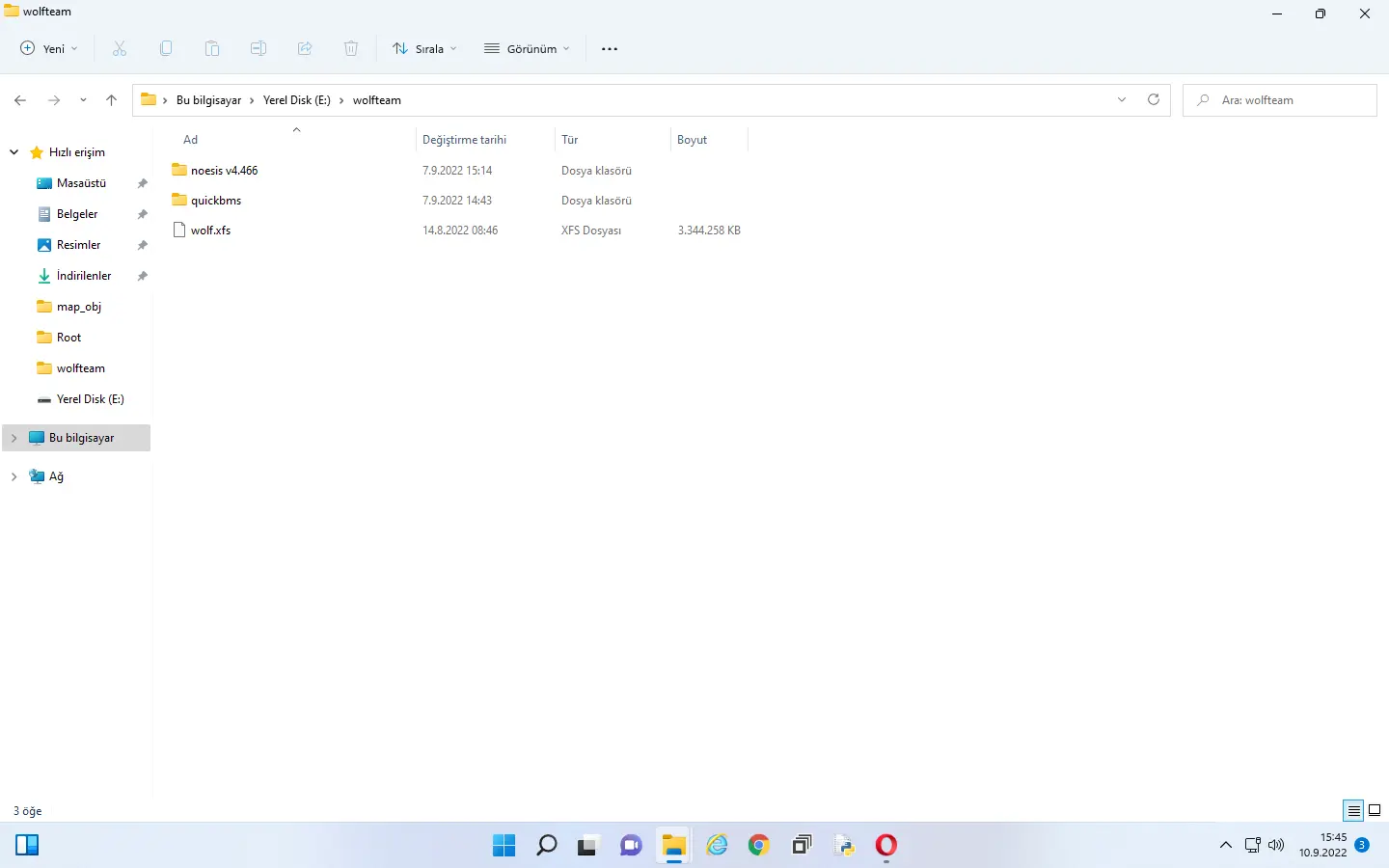Click the Share icon in toolbar
Viewport: 1389px width, 868px height.
coord(305,48)
